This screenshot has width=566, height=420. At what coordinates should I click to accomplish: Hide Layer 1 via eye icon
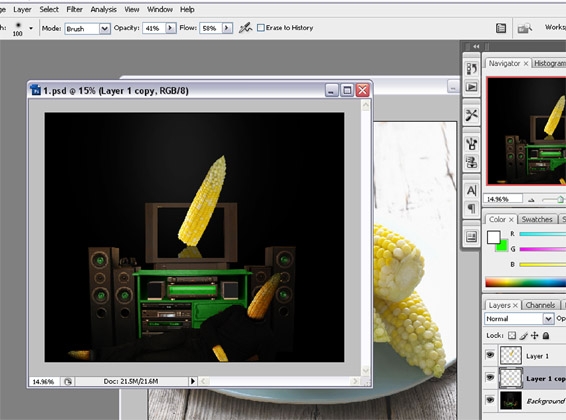[490, 355]
